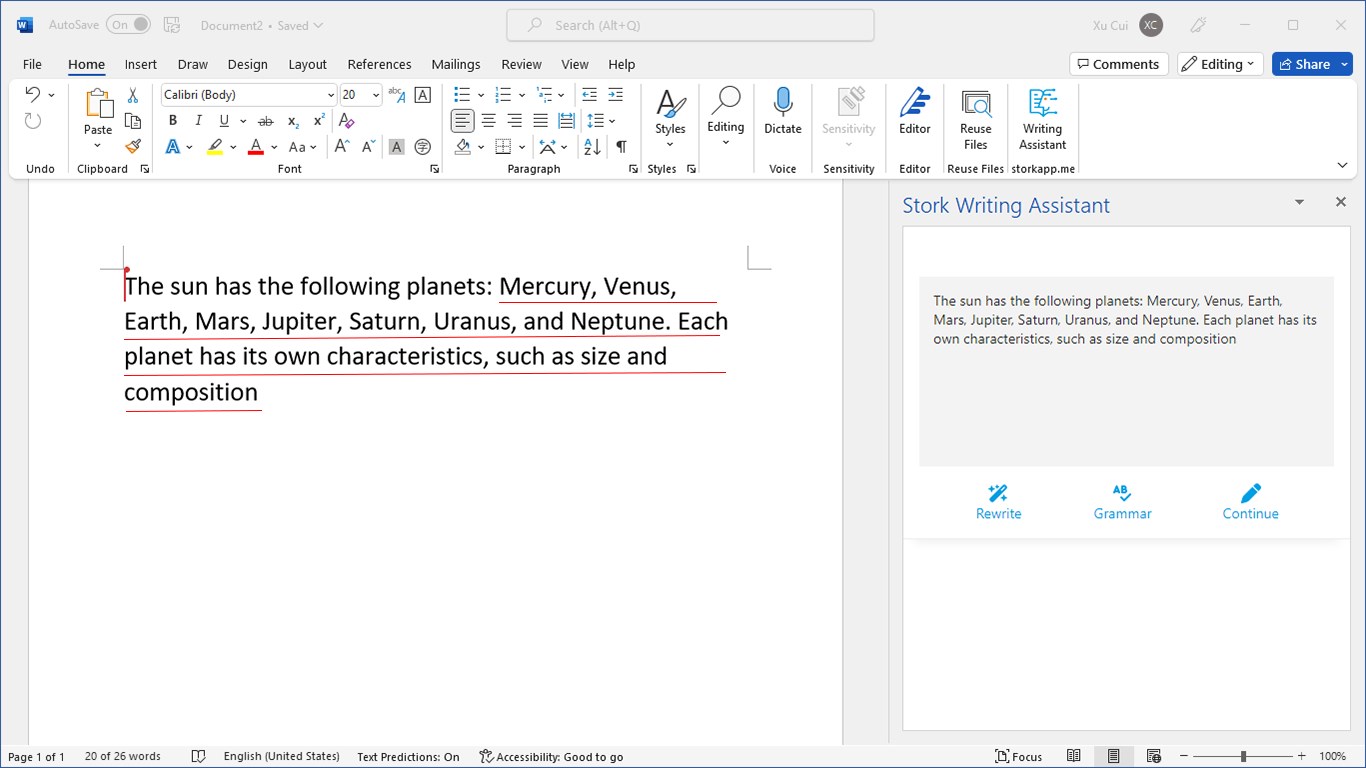Open the Stork Writing Assistant ribbon button
1366x768 pixels.
[x=1042, y=120]
